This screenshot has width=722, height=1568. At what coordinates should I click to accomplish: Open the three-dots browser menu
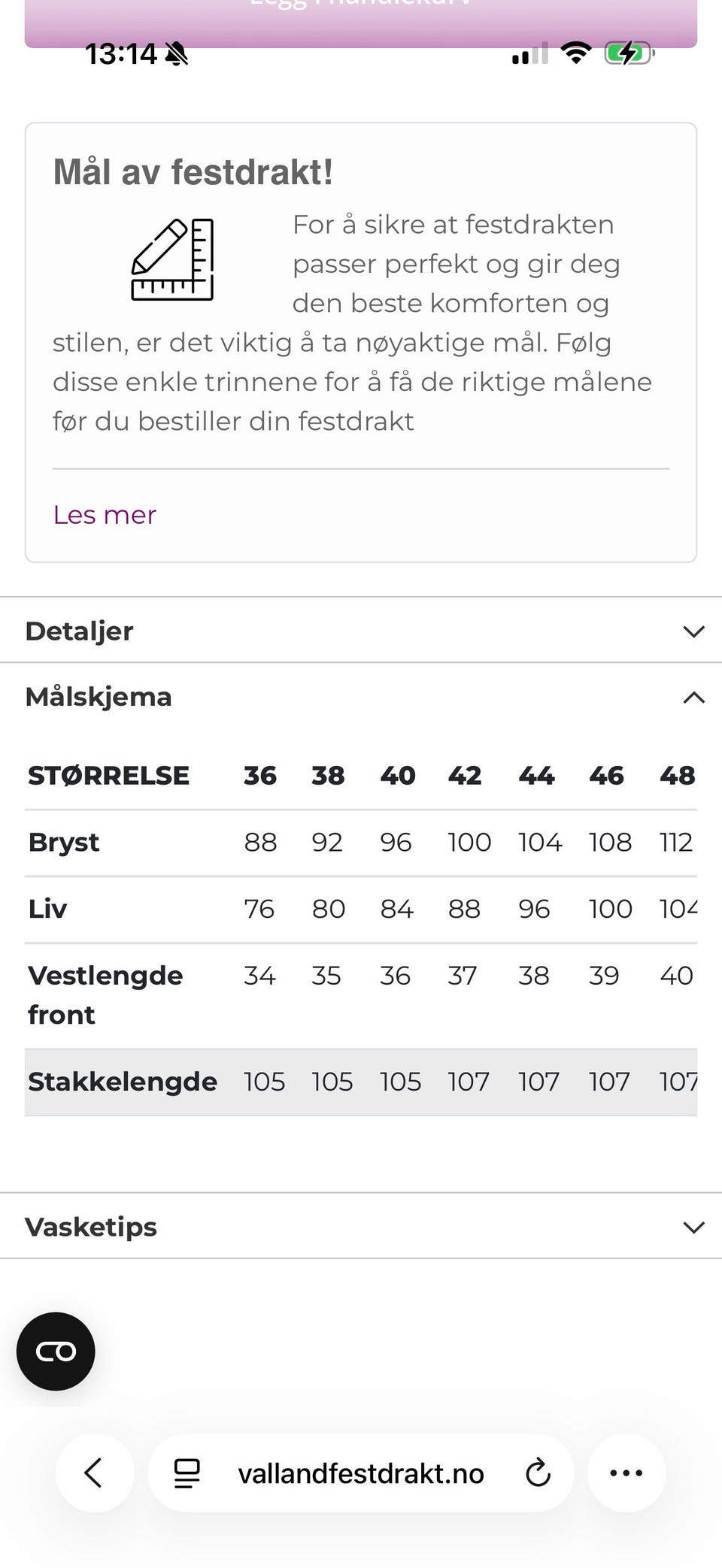click(626, 1473)
